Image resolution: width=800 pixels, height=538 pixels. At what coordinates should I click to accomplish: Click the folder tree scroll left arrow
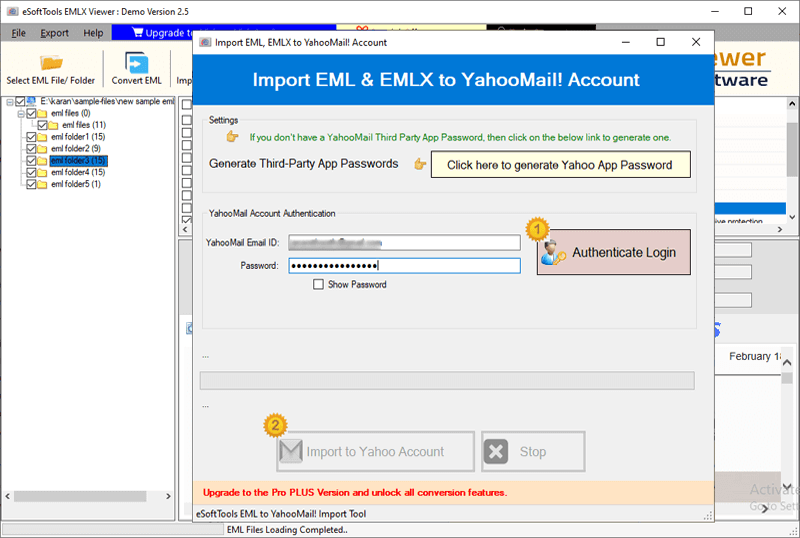pyautogui.click(x=7, y=496)
